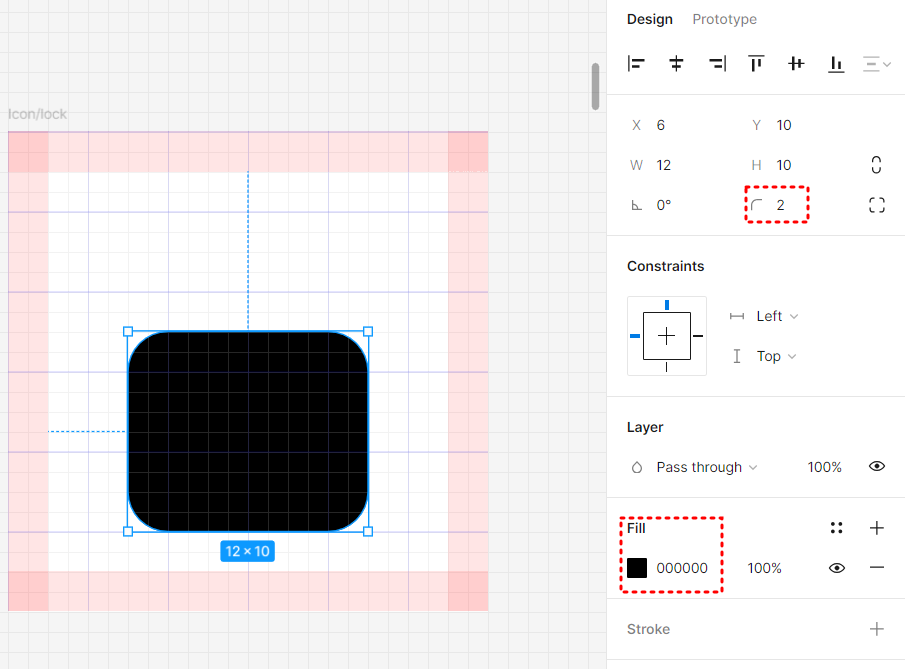This screenshot has width=905, height=669.
Task: Click the right constraint marker
Action: [x=698, y=336]
